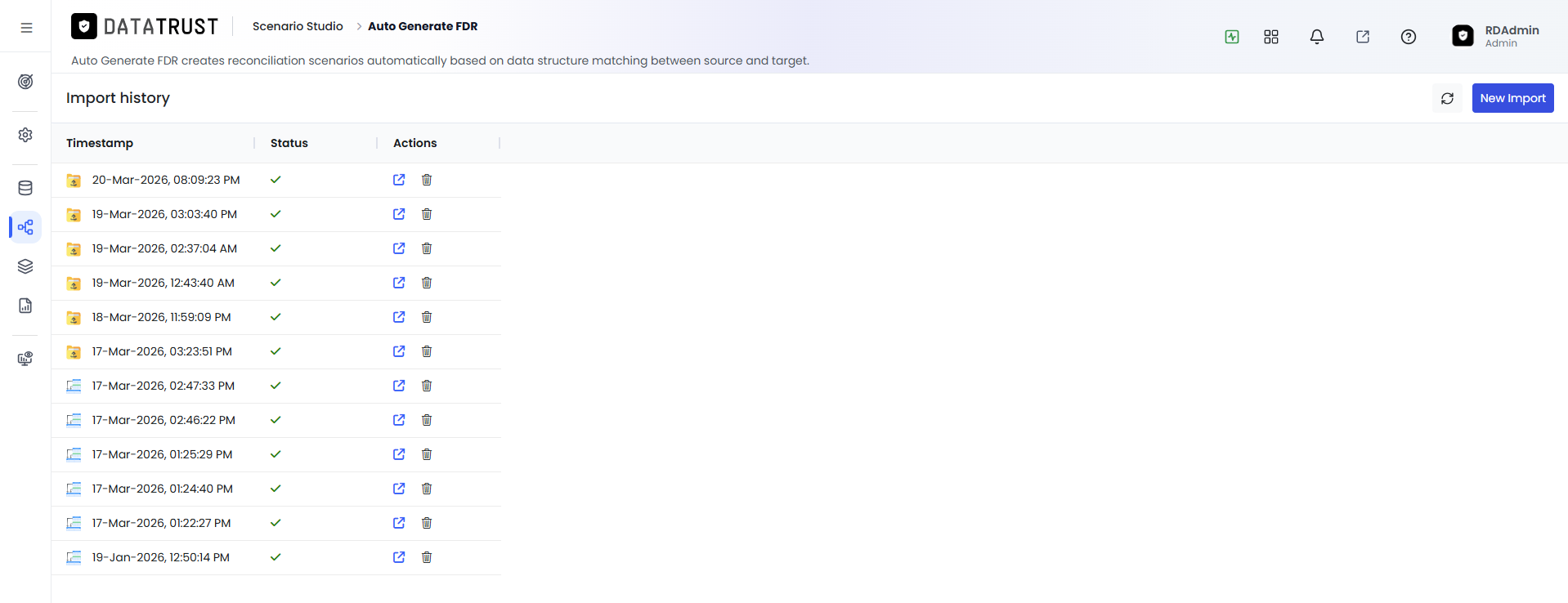1568x603 pixels.
Task: Open the hamburger menu in the sidebar
Action: pyautogui.click(x=26, y=28)
